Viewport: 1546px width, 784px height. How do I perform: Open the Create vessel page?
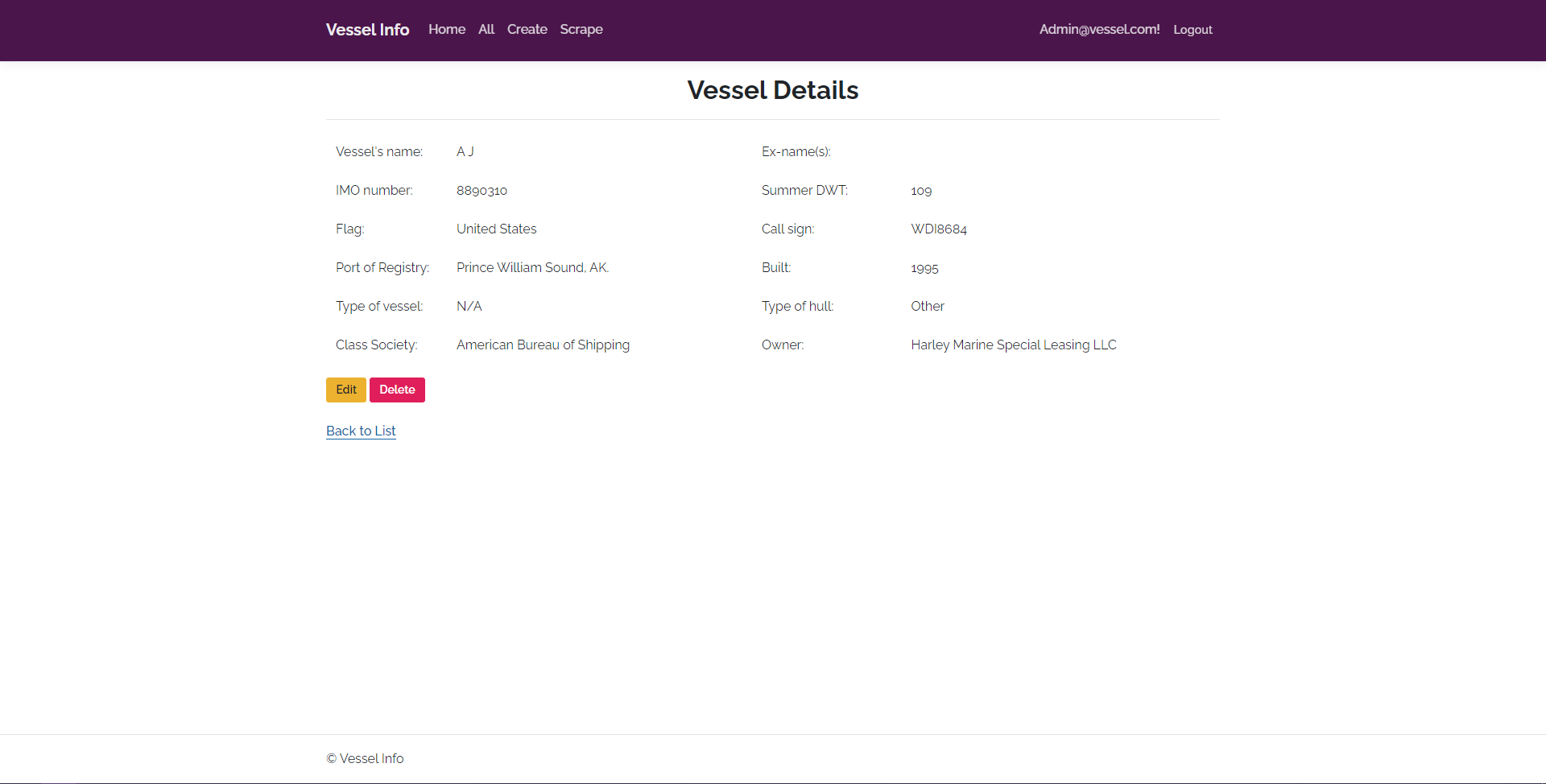(x=527, y=30)
